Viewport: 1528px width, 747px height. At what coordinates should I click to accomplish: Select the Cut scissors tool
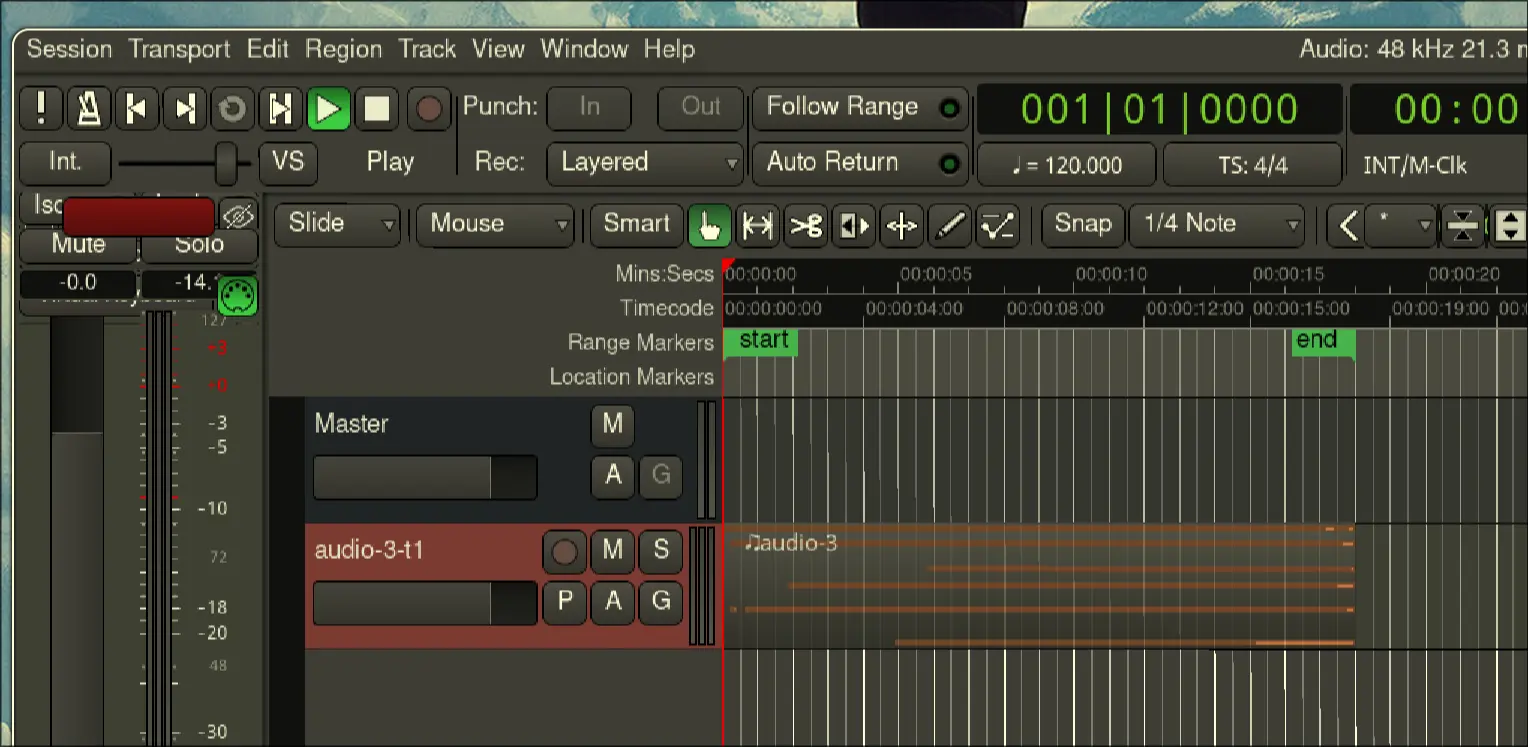click(x=806, y=225)
